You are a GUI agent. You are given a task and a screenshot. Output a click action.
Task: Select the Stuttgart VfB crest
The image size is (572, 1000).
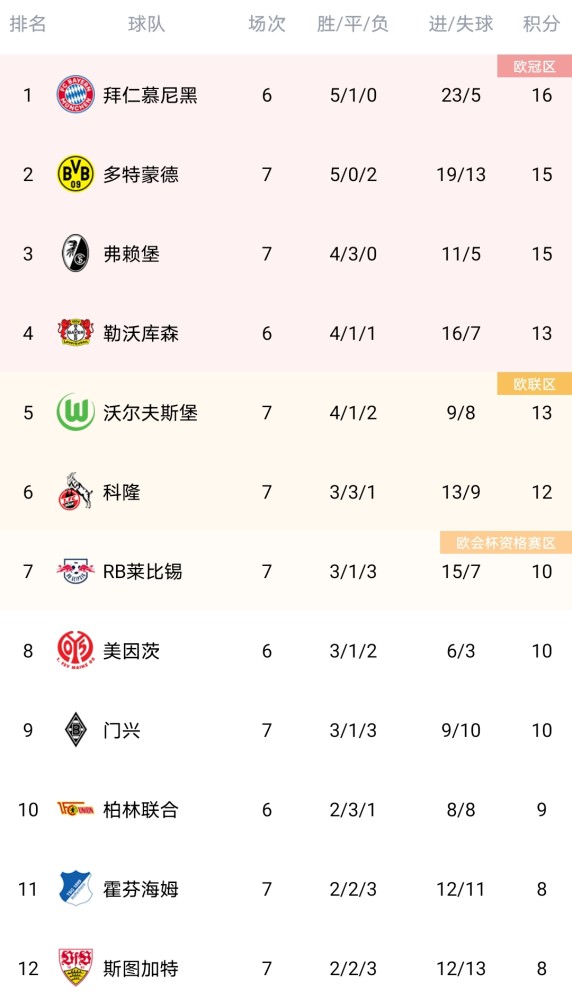tap(75, 967)
